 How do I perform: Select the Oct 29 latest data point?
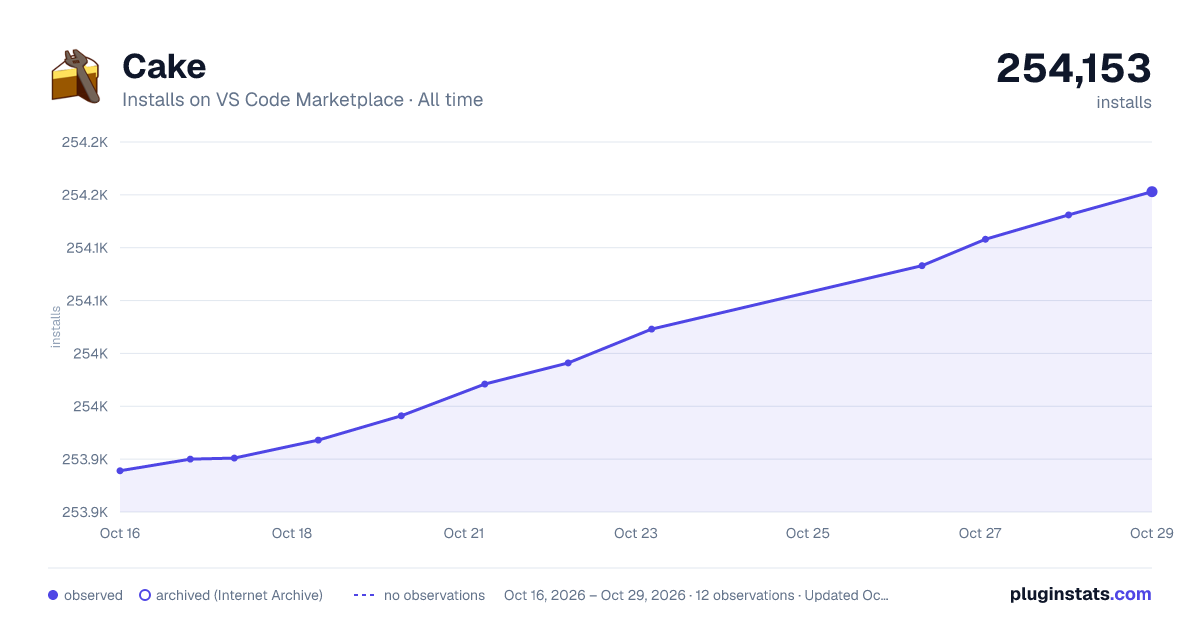1152,192
